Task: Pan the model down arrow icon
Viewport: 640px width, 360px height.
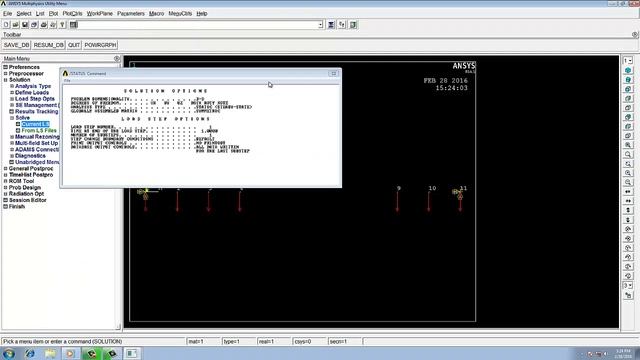Action: (x=628, y=220)
